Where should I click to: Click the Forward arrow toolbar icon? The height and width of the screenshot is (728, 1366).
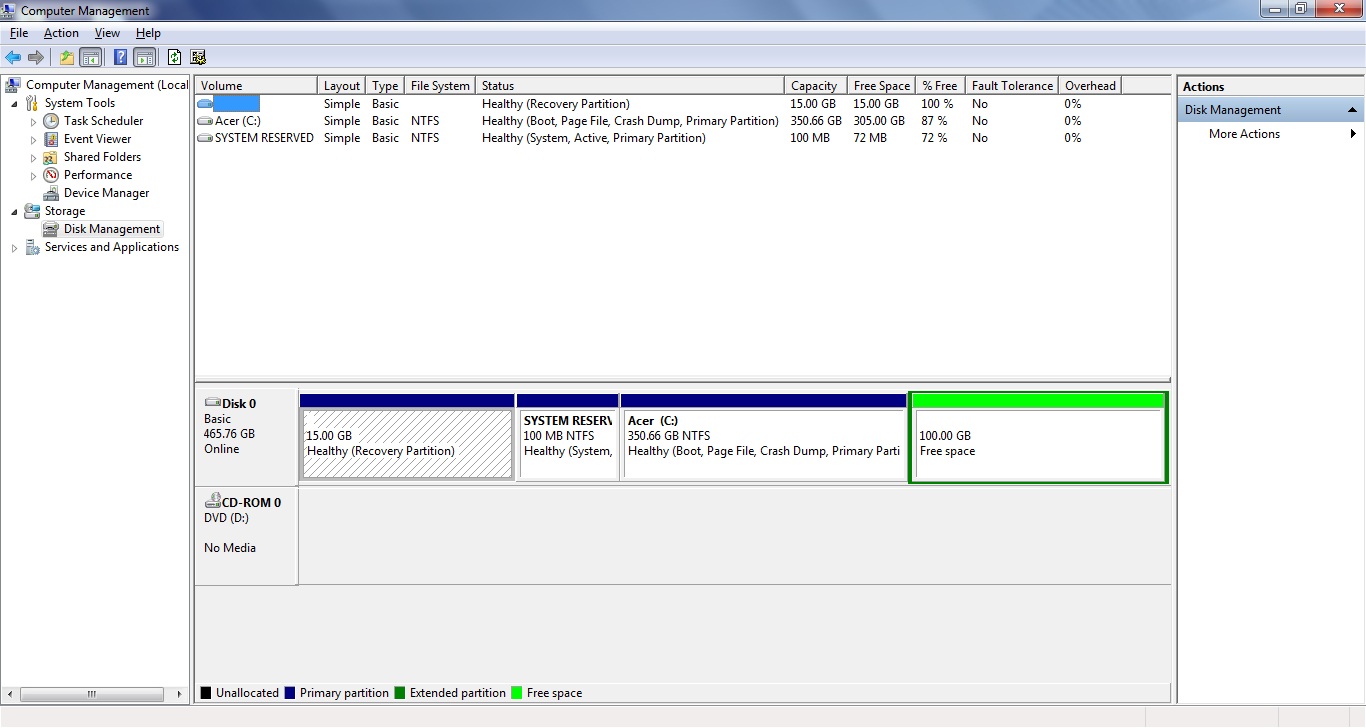point(36,57)
